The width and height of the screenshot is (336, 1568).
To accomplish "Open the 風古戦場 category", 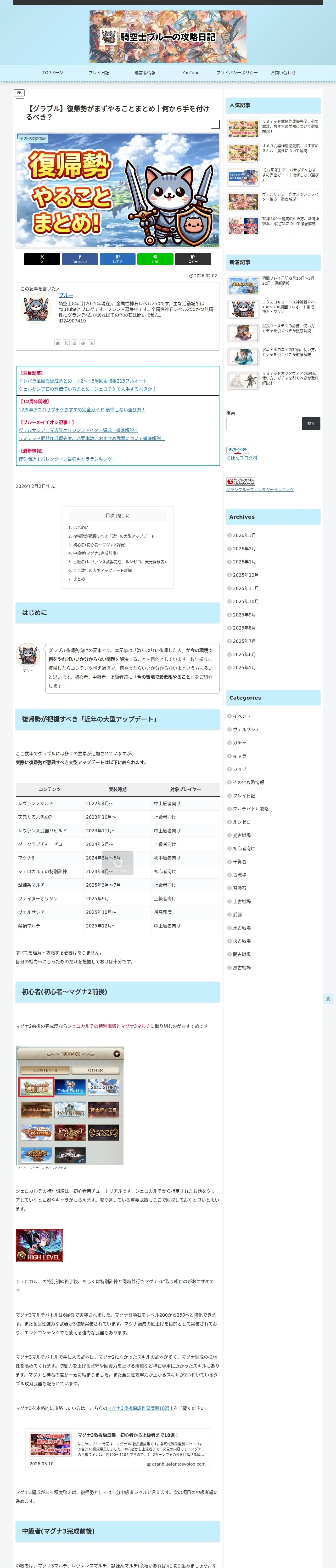I will [242, 968].
